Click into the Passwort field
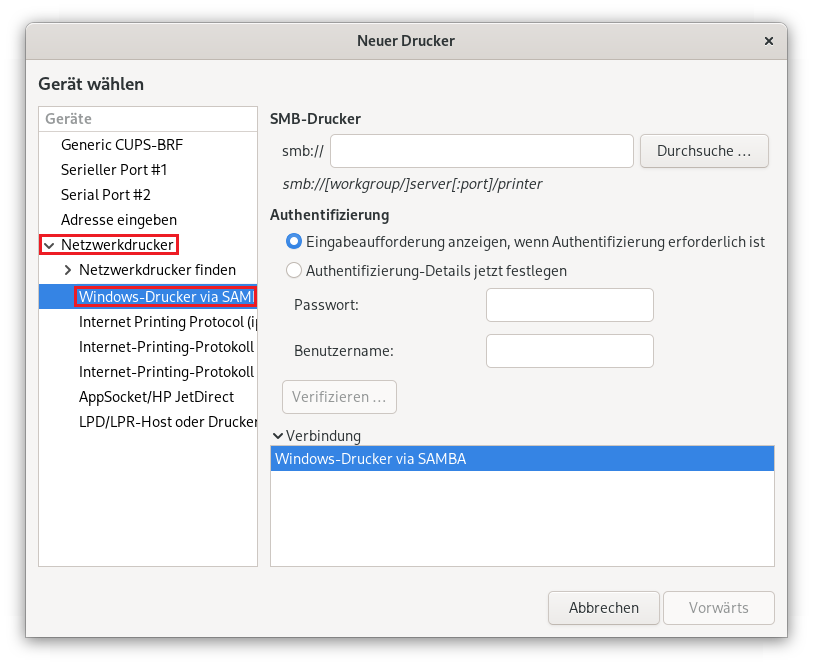This screenshot has width=813, height=666. [x=570, y=305]
